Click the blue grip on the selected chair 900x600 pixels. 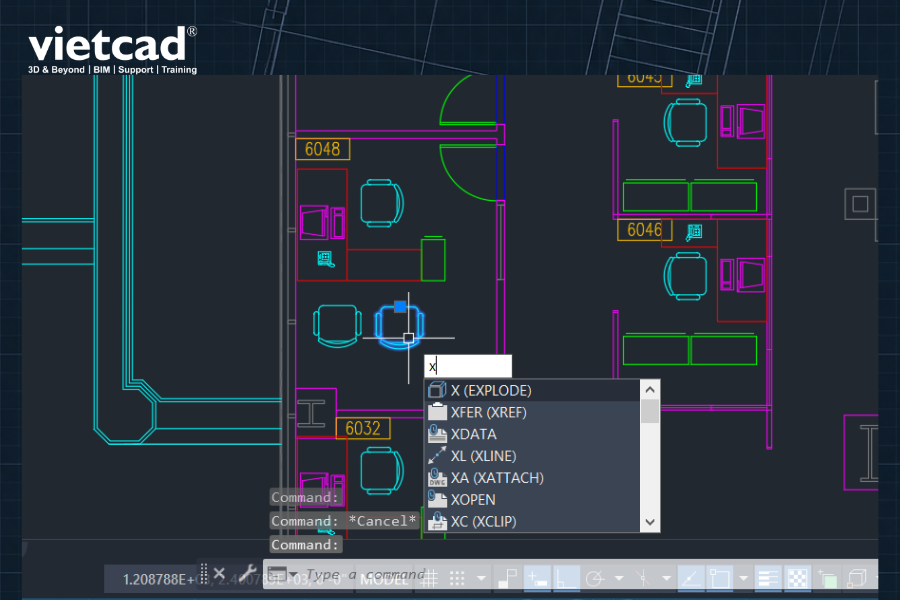tap(400, 307)
